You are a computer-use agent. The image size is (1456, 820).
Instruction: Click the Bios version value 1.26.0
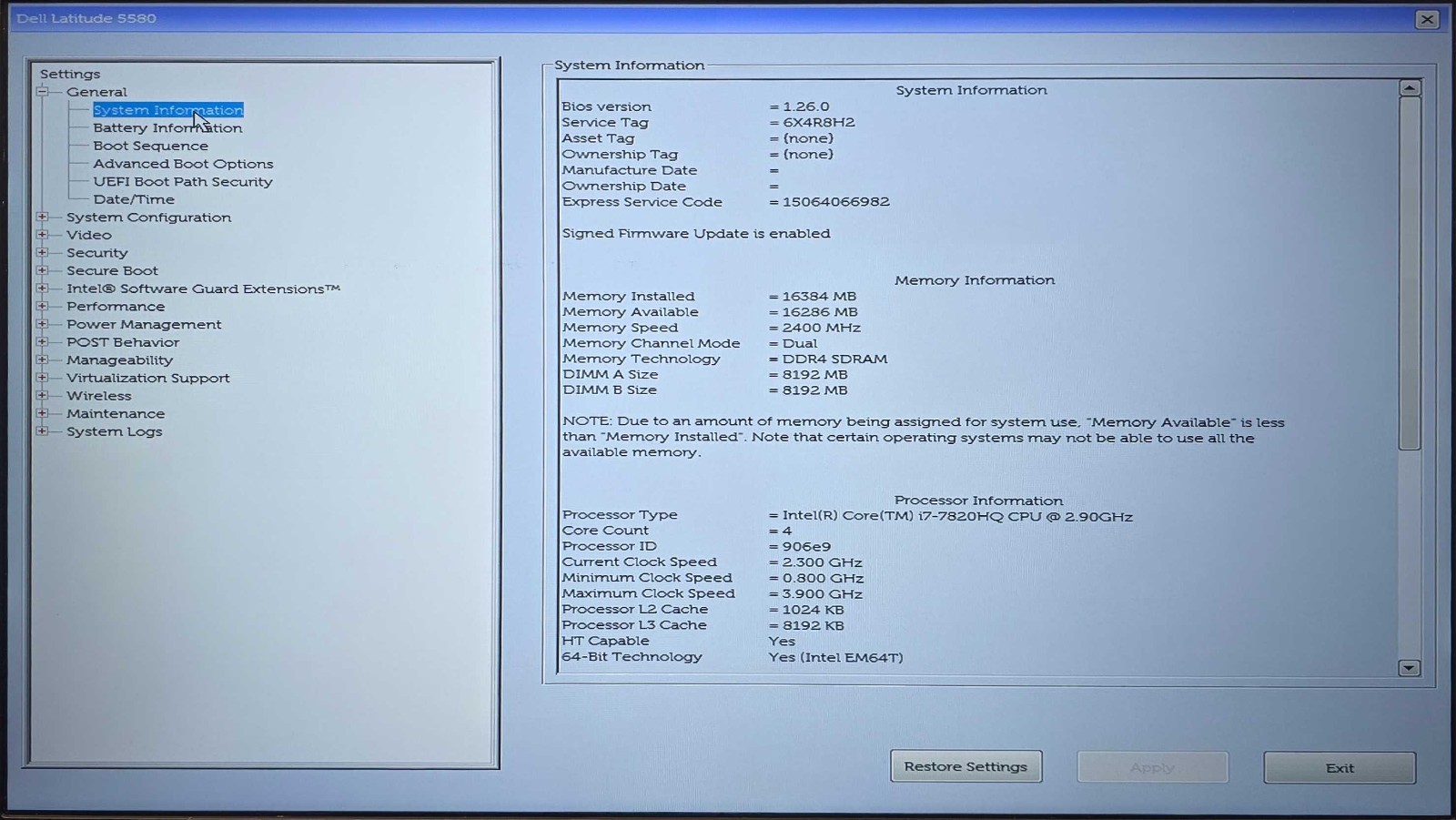click(806, 106)
